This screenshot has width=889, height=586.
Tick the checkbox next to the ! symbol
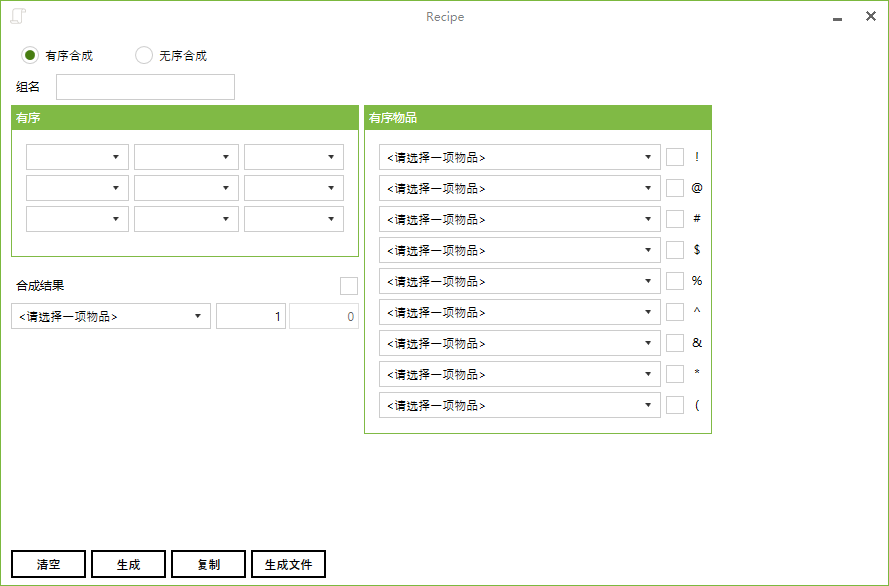click(x=675, y=157)
